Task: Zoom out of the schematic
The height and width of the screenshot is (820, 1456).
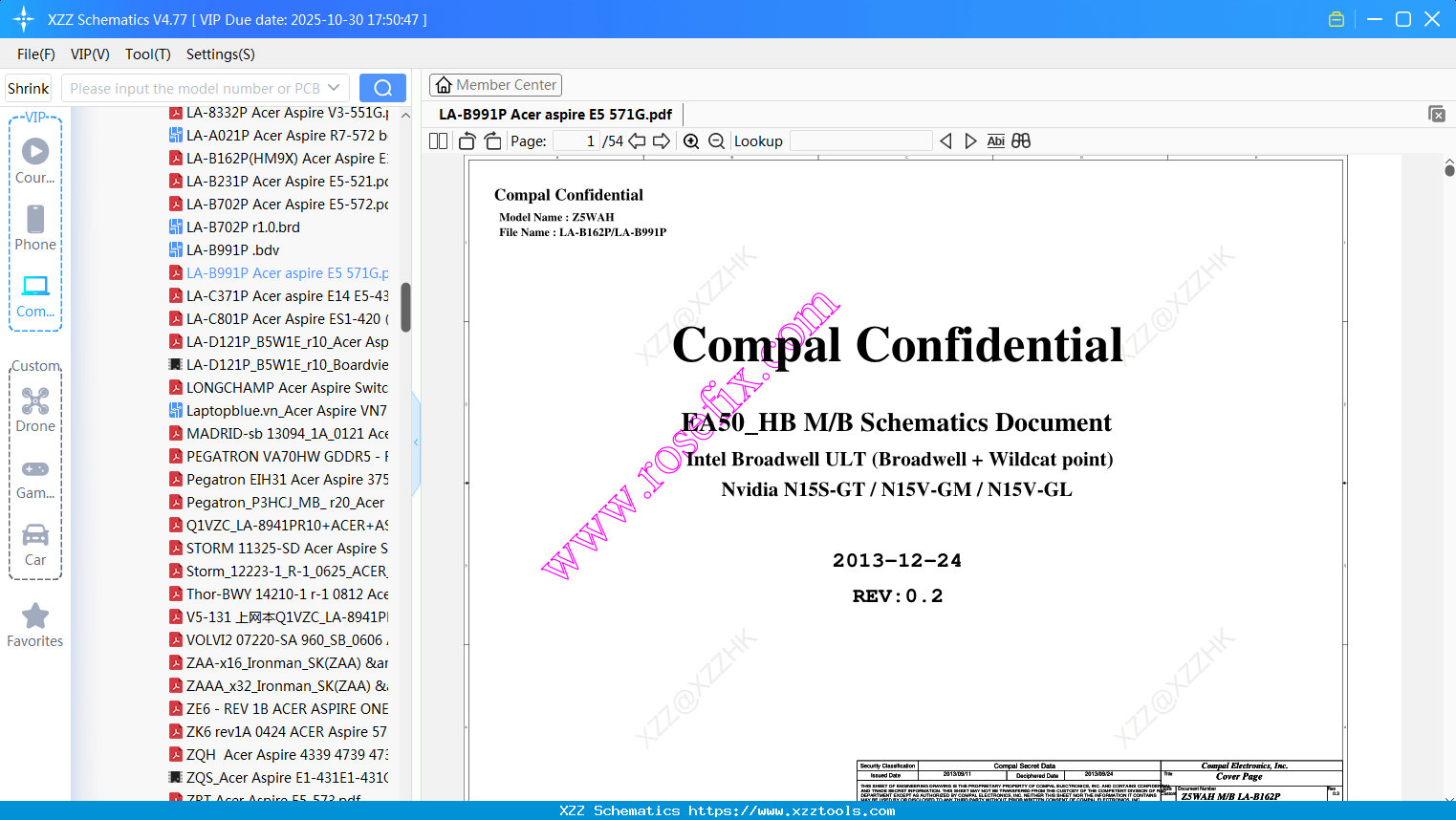Action: pyautogui.click(x=716, y=141)
